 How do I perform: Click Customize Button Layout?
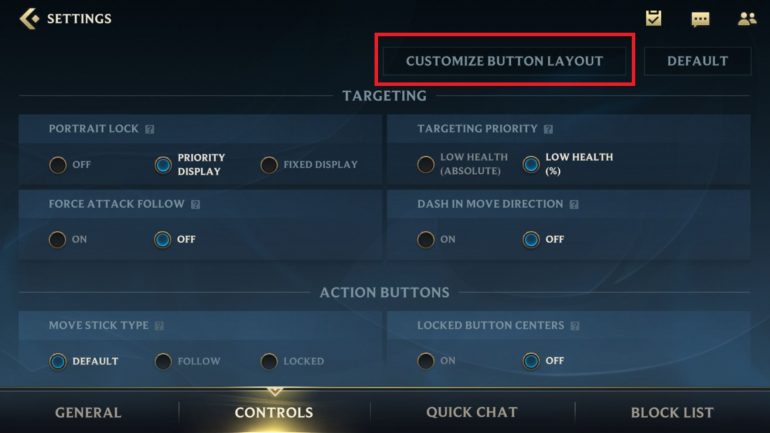tap(504, 61)
